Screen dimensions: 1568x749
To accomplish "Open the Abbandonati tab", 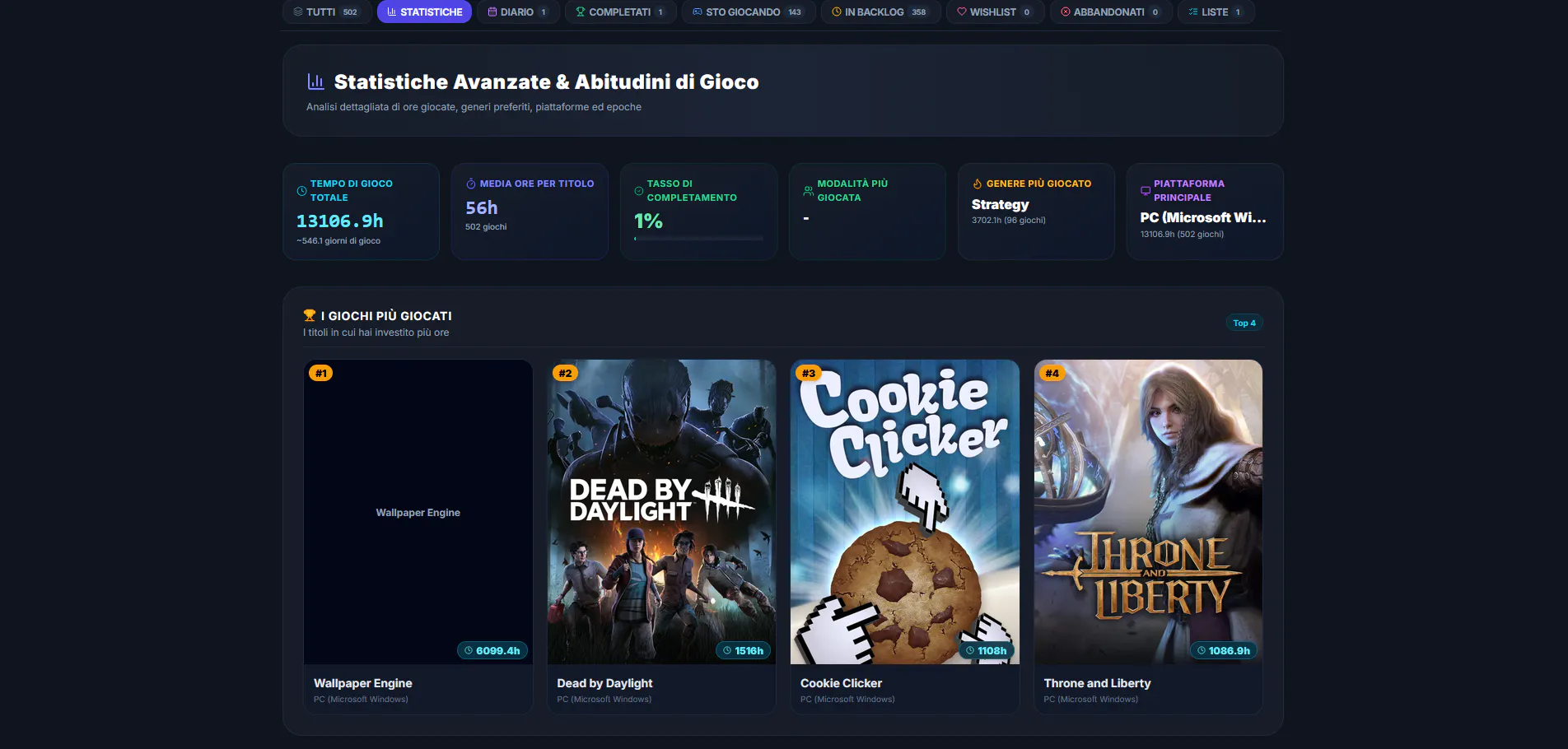I will click(1111, 12).
